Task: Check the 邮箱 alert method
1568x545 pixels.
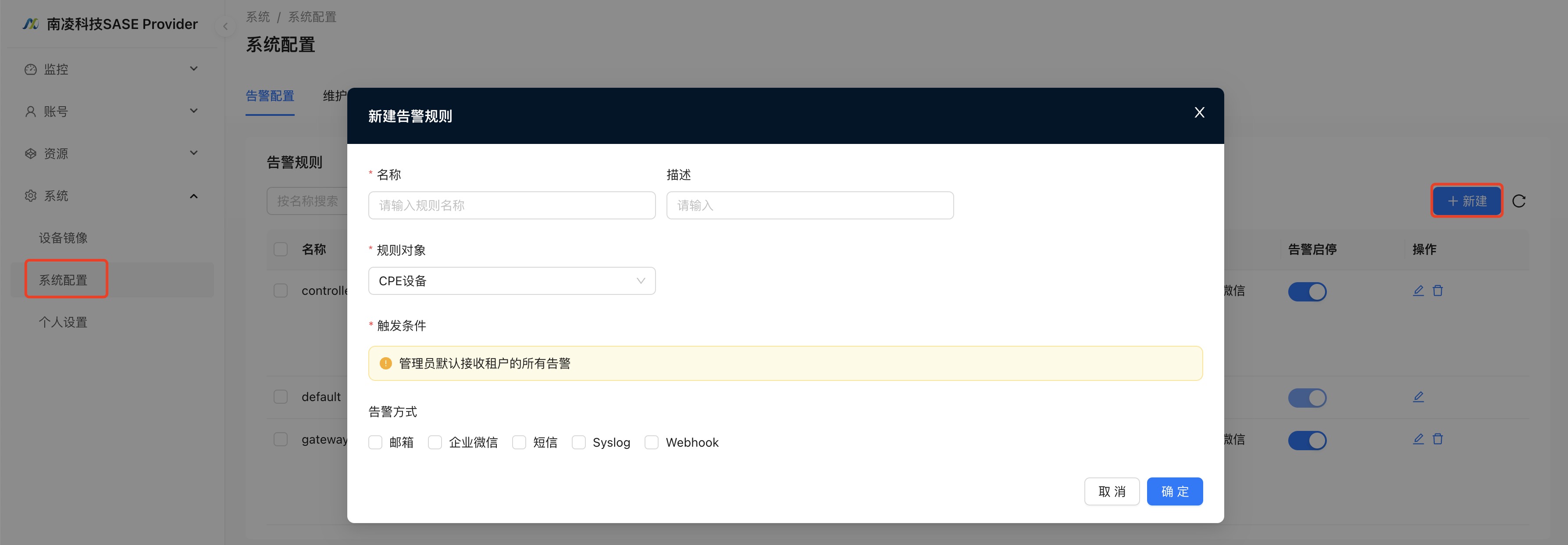Action: (375, 442)
